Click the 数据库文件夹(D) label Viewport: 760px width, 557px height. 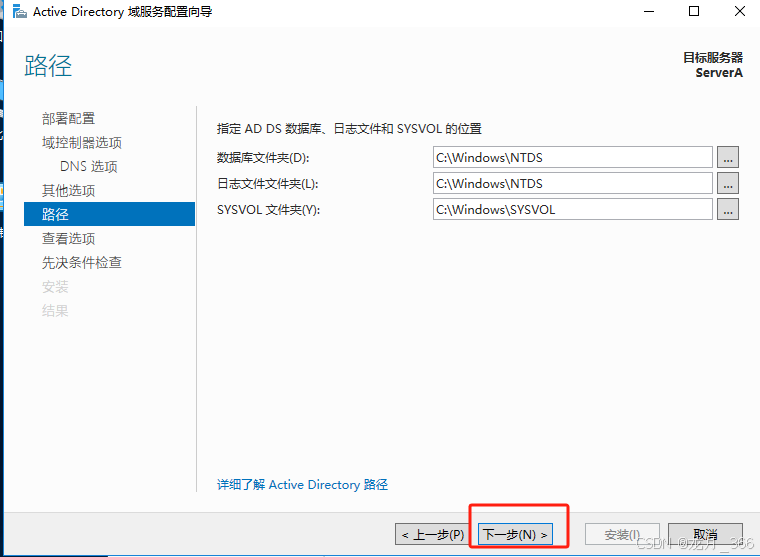pos(263,158)
